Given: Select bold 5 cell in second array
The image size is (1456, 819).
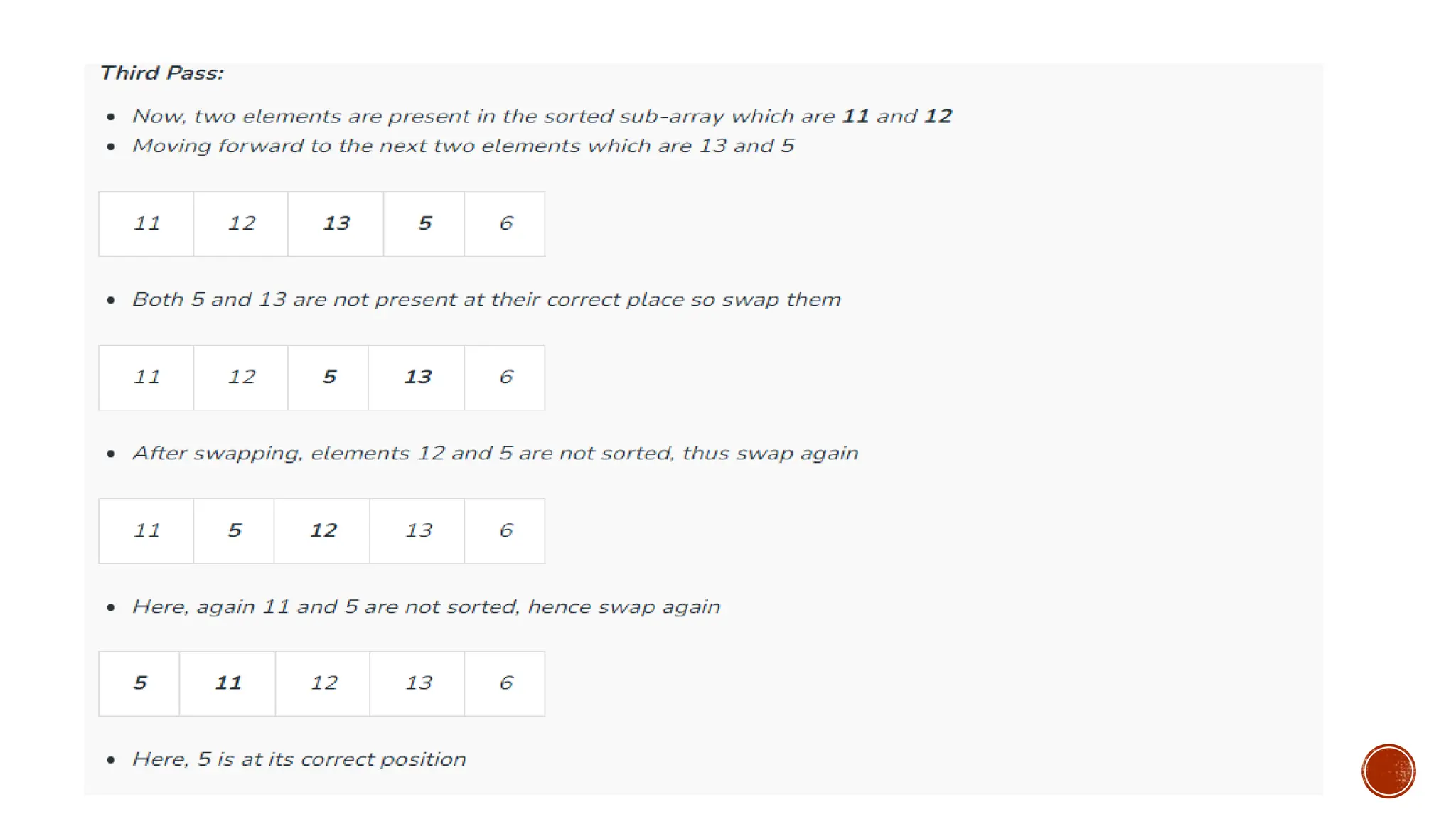Looking at the screenshot, I should click(328, 378).
